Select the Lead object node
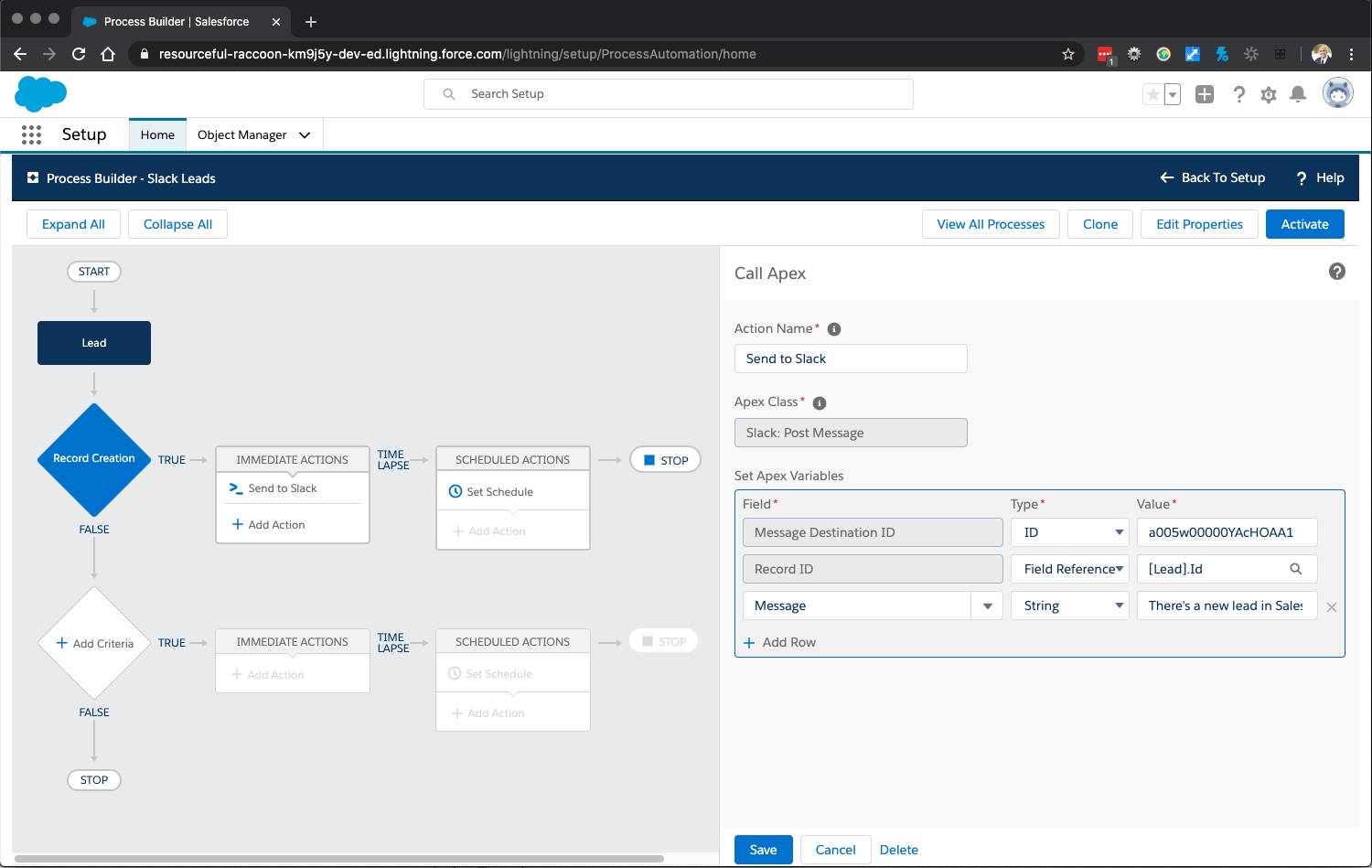The height and width of the screenshot is (868, 1372). (94, 343)
